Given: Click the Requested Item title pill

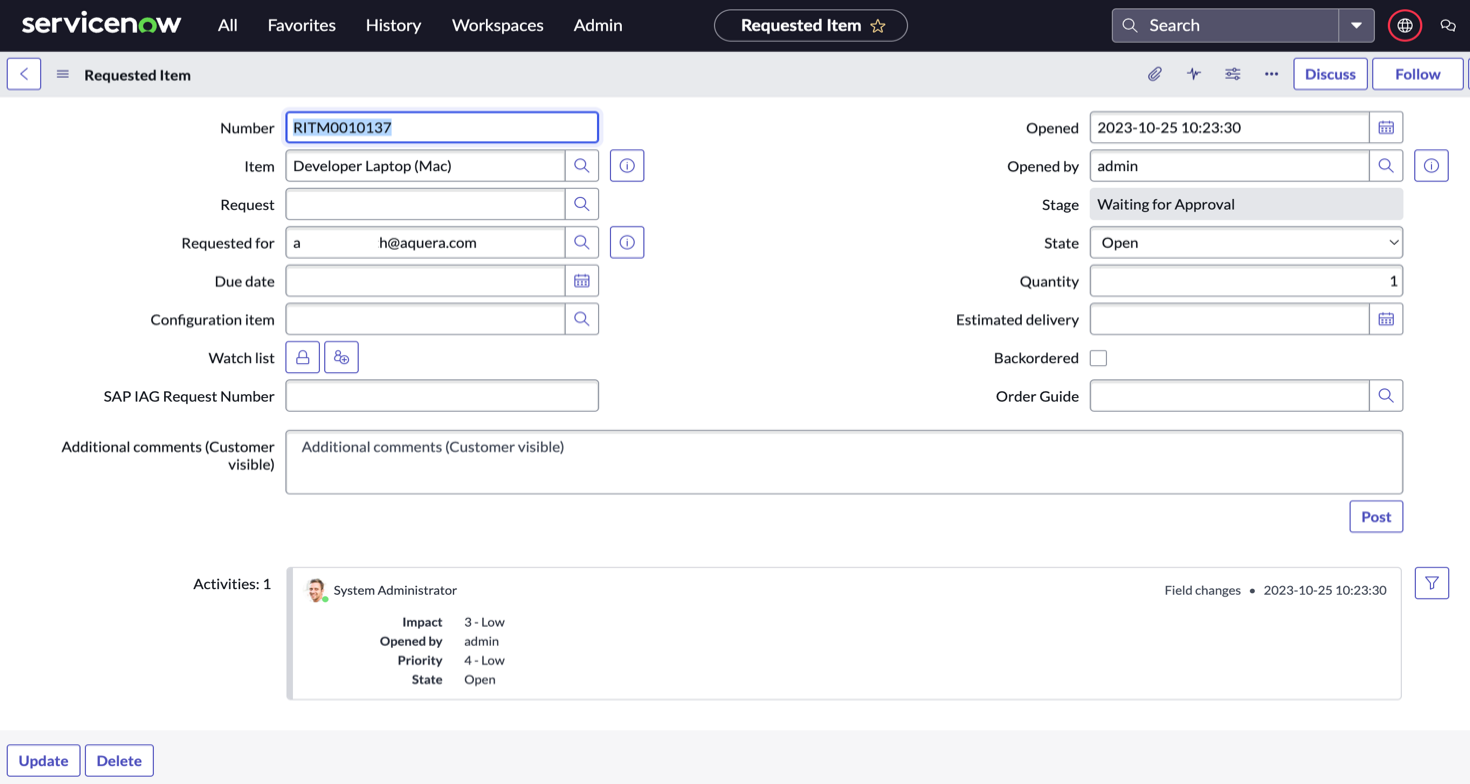Looking at the screenshot, I should (x=811, y=26).
